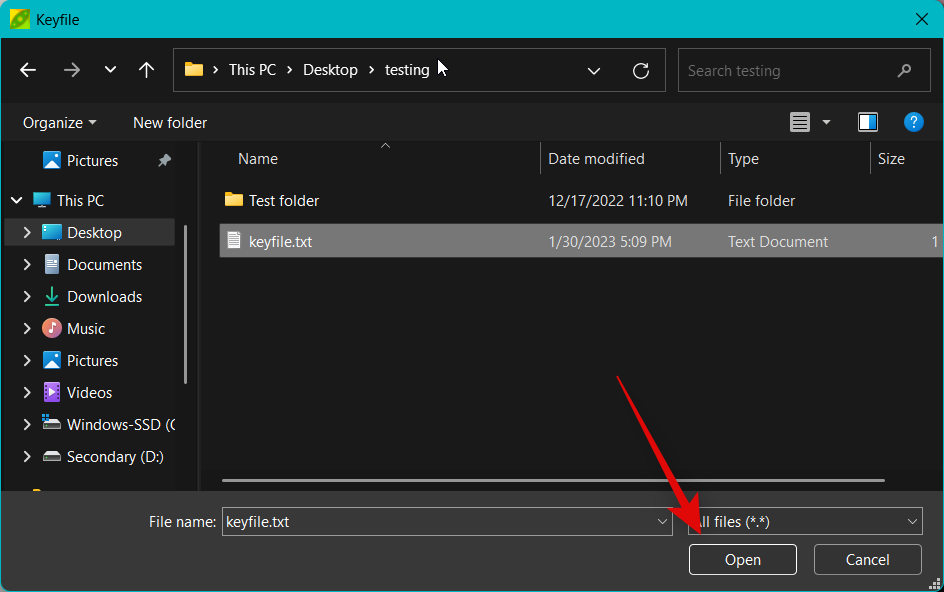Click the File name input field
This screenshot has width=944, height=592.
(x=440, y=521)
